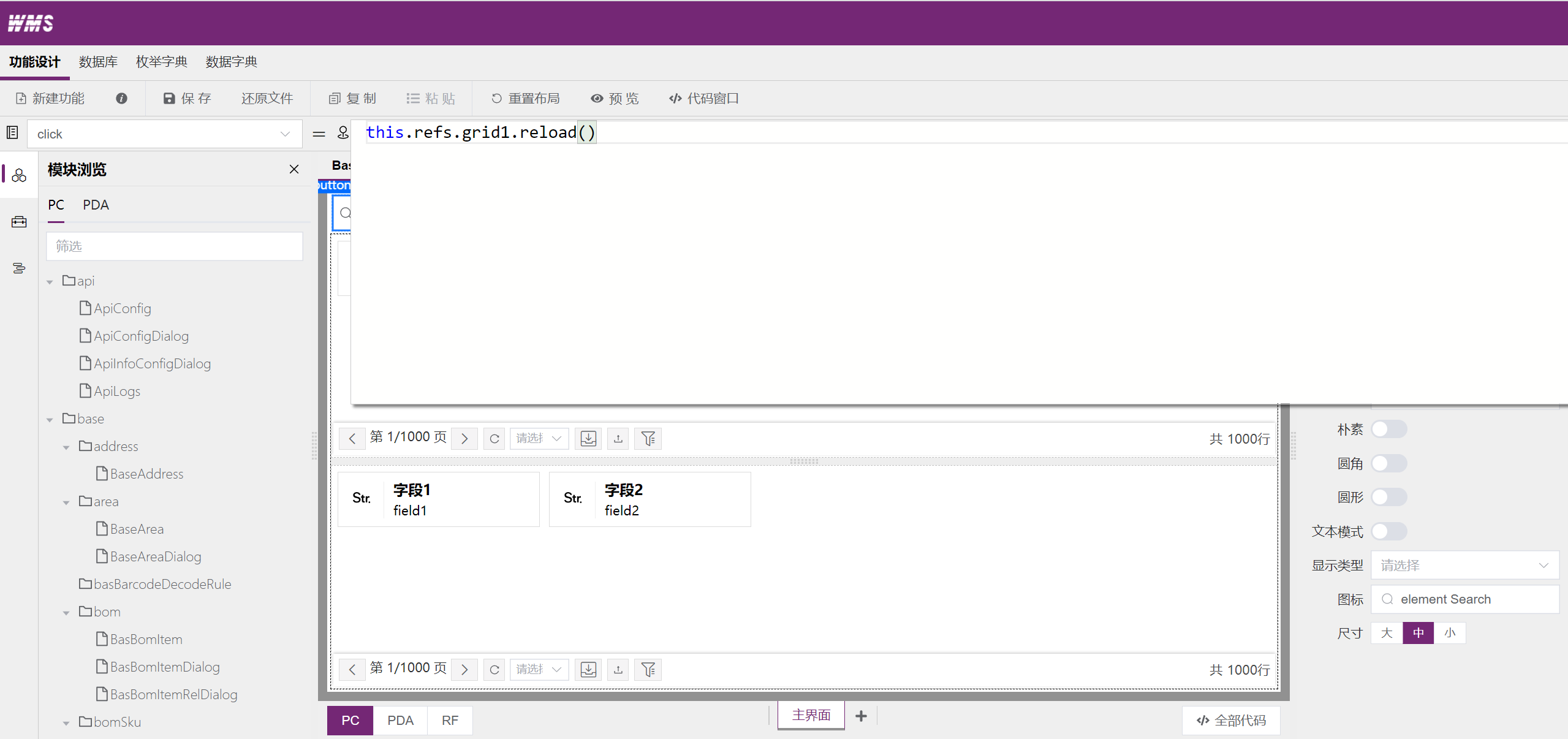Click 还原文件 button

coord(267,98)
